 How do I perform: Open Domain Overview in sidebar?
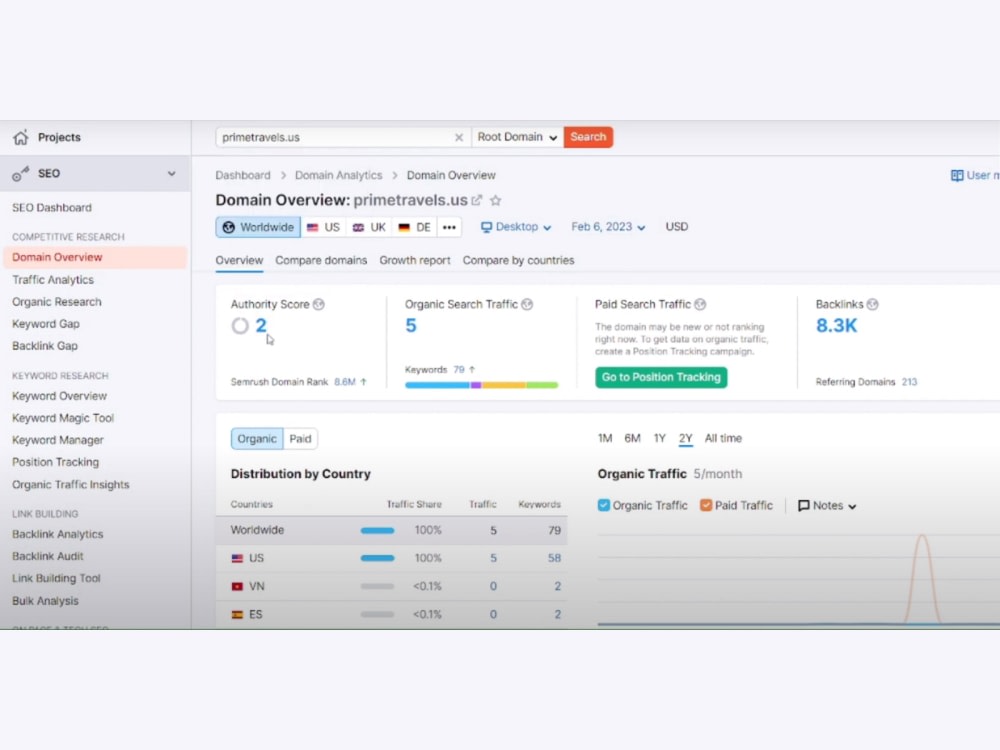point(95,257)
